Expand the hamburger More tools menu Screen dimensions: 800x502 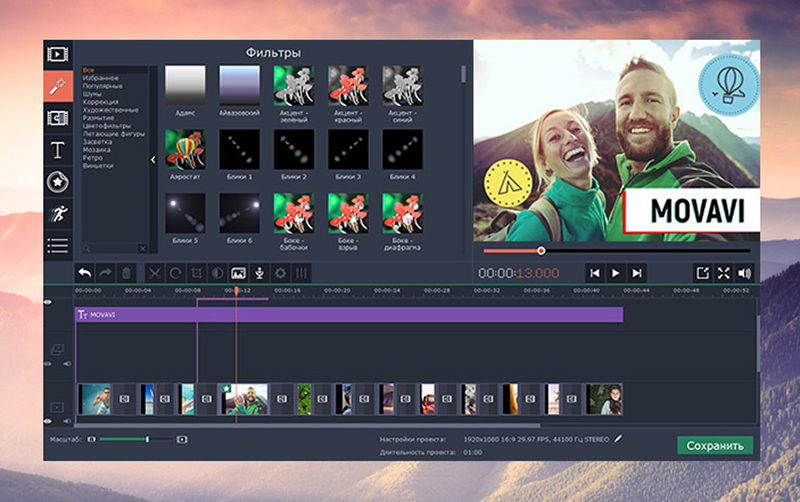click(59, 245)
